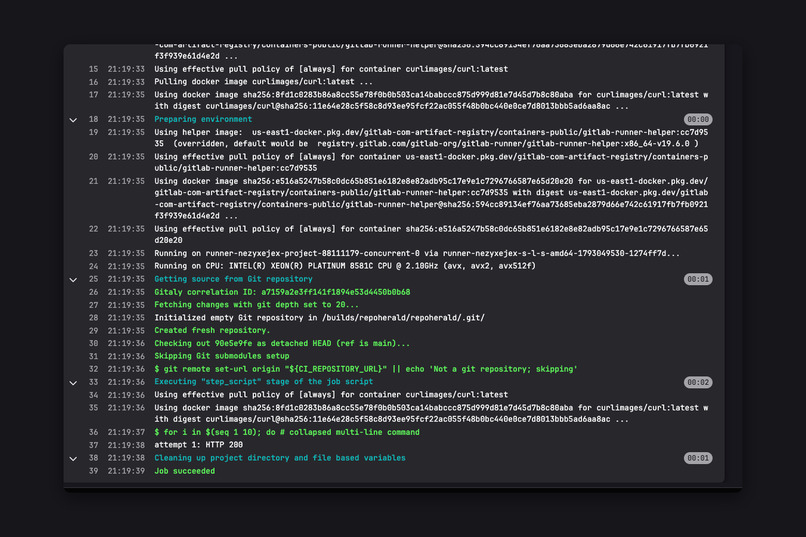This screenshot has width=806, height=537.
Task: Click 'Pulling docker image curlimages/curl:latest' line
Action: (x=263, y=82)
